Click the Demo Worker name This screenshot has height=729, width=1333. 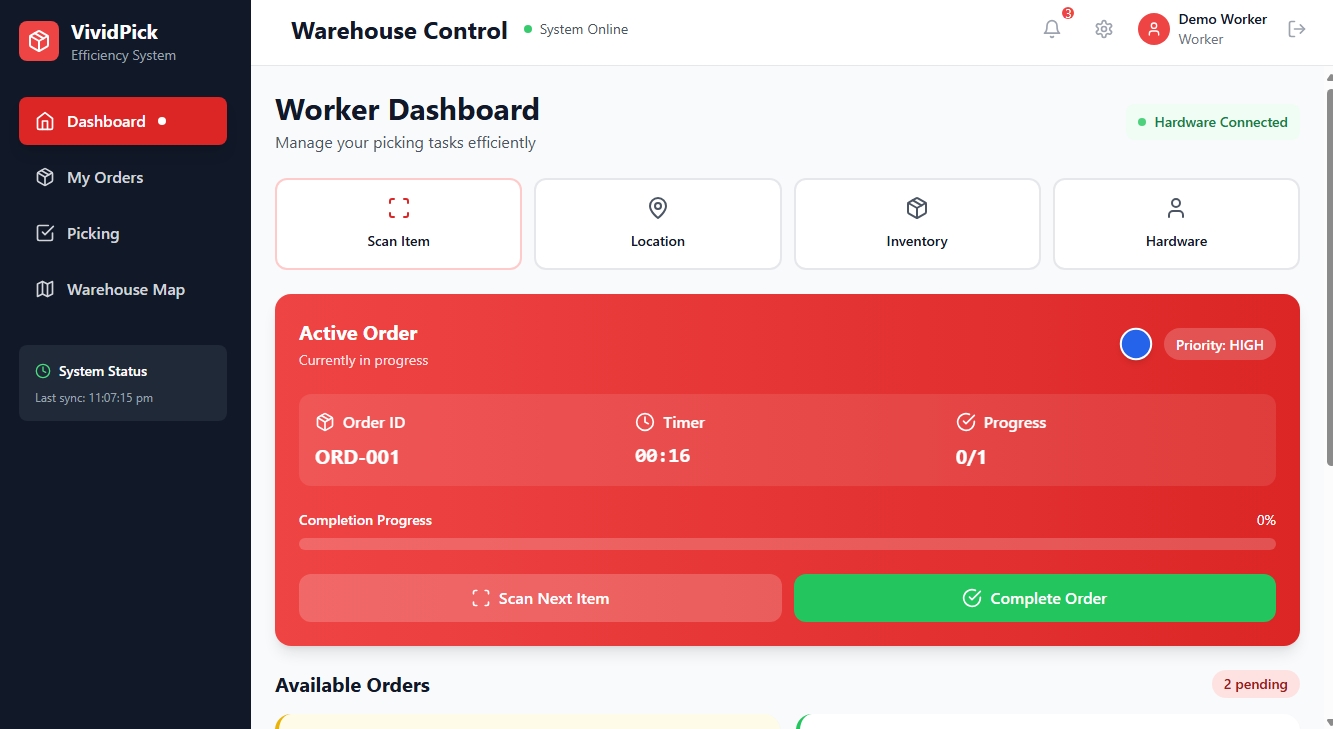click(x=1222, y=19)
